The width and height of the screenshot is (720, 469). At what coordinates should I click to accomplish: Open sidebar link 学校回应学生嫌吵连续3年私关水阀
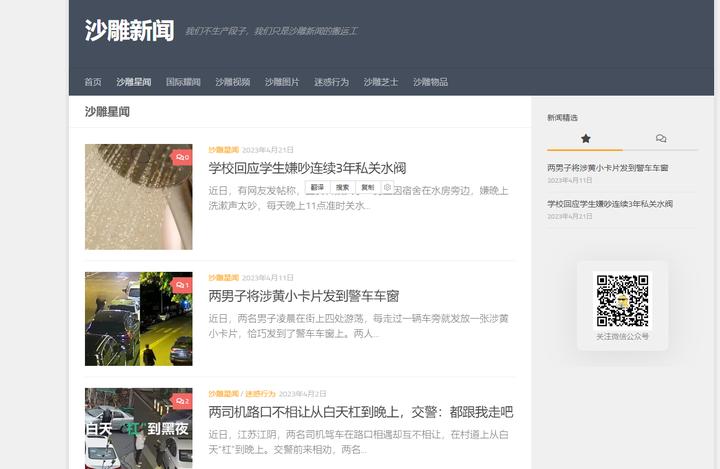pyautogui.click(x=610, y=204)
